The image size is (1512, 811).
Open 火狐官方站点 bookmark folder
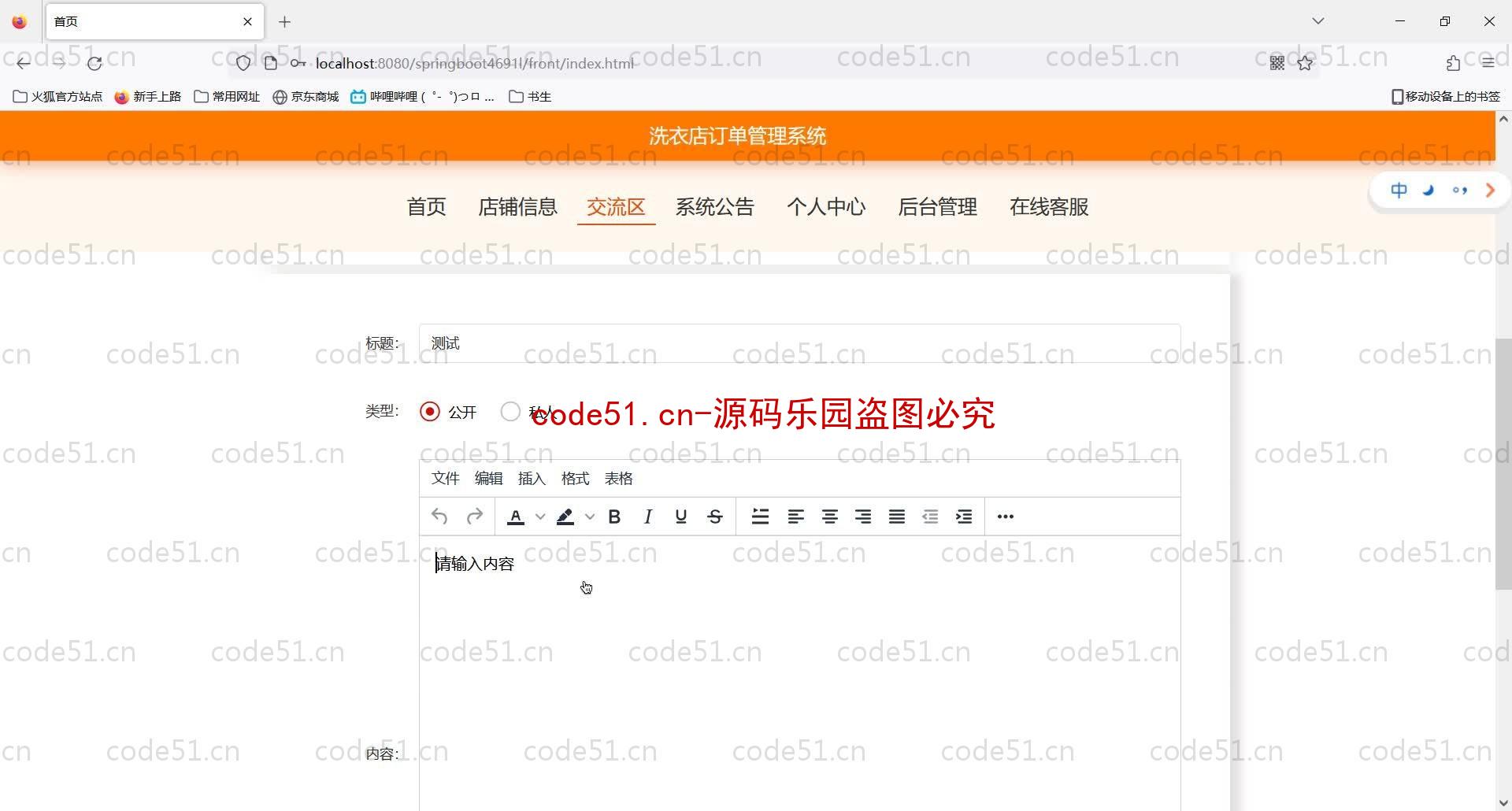tap(57, 96)
